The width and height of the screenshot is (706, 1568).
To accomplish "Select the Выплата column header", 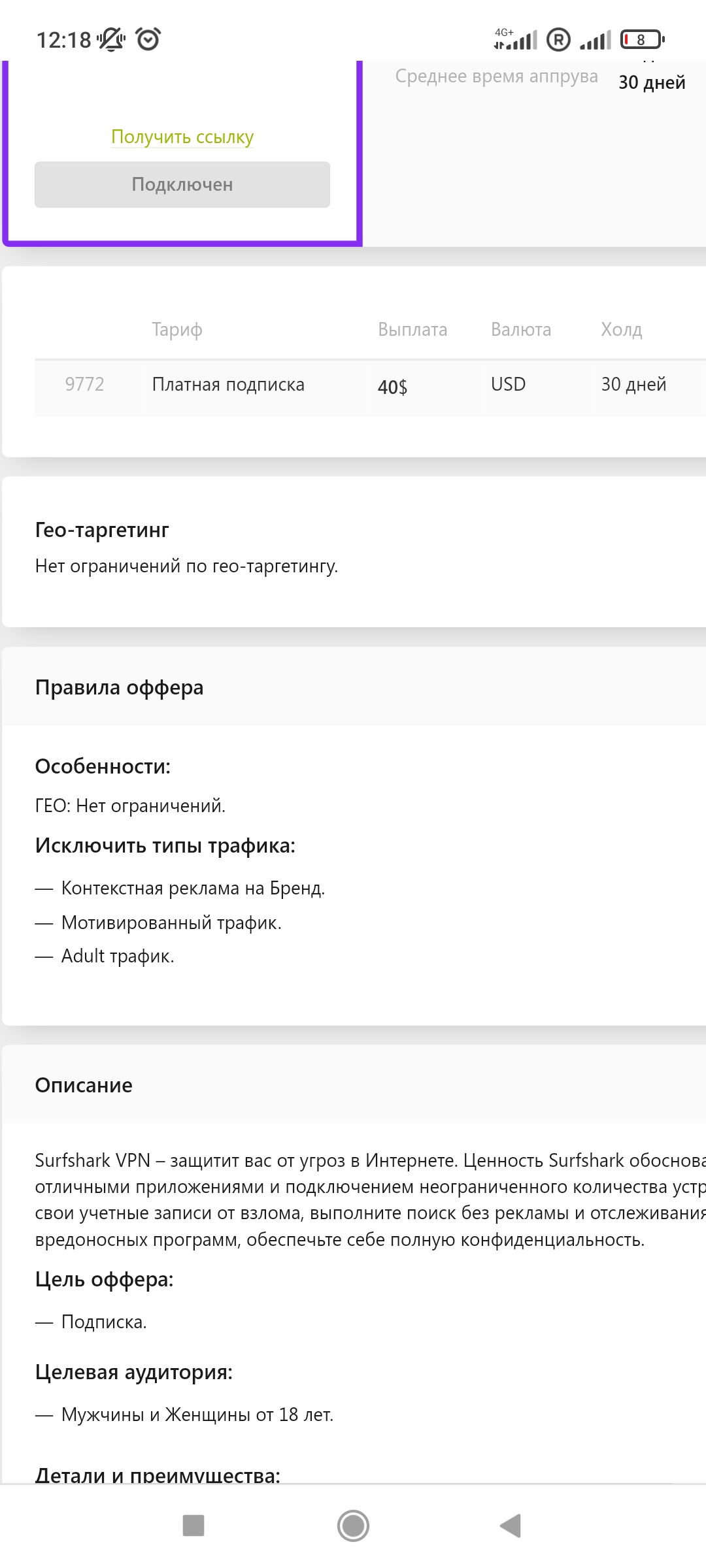I will 412,329.
